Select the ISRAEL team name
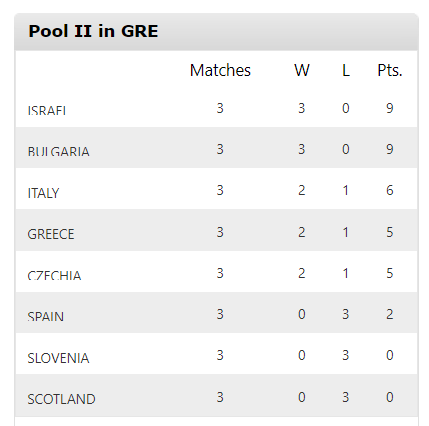 [47, 110]
